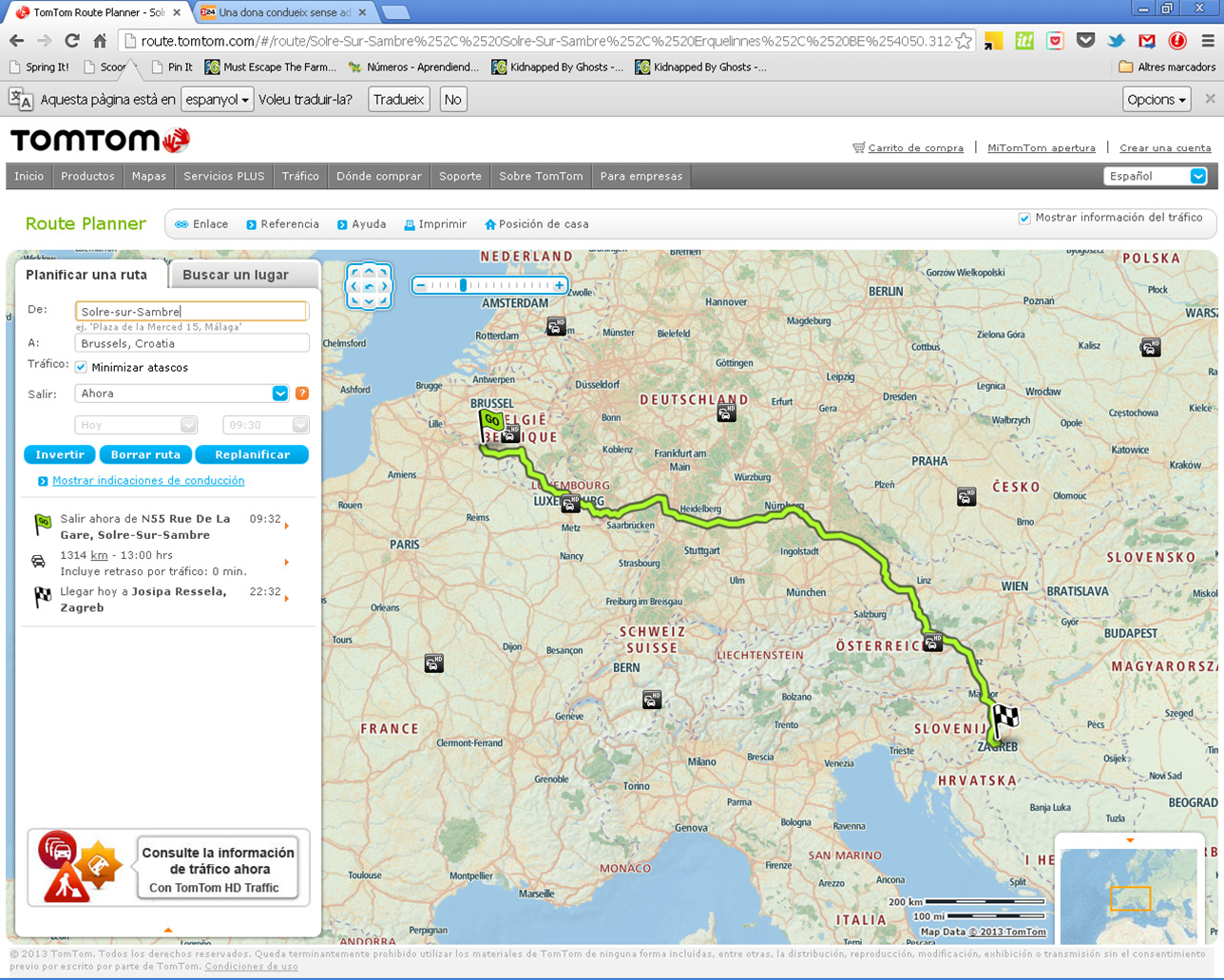Toggle the Minimizar atascos checkbox
The height and width of the screenshot is (980, 1224).
[82, 368]
